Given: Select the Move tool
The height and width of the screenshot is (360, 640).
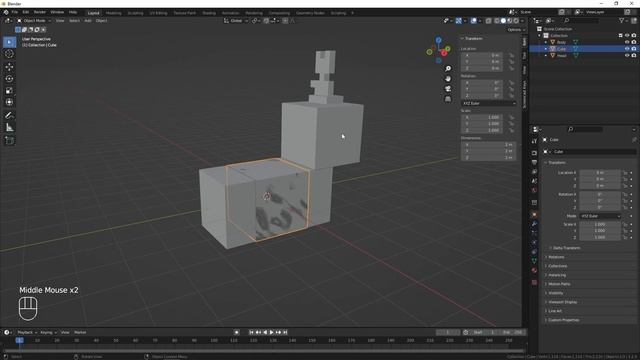Looking at the screenshot, I should coord(9,67).
